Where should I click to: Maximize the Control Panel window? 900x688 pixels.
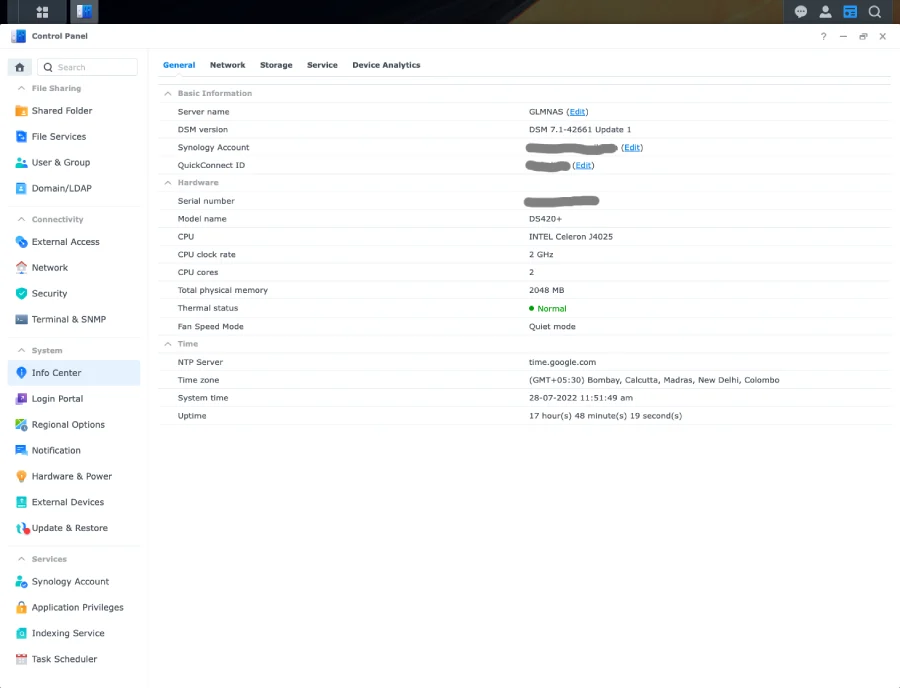pos(863,36)
